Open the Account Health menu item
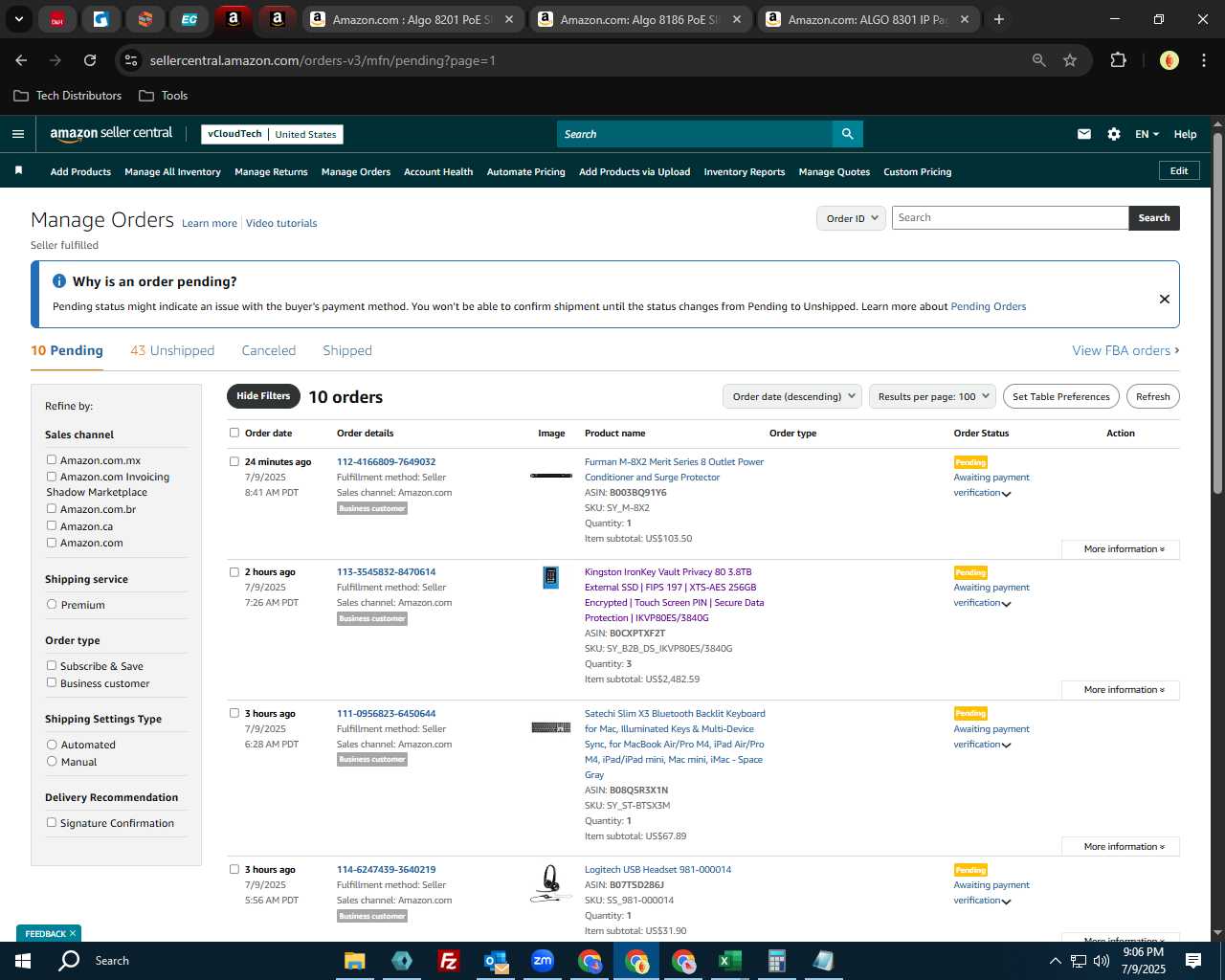Screen dimensions: 1225x980 [438, 172]
